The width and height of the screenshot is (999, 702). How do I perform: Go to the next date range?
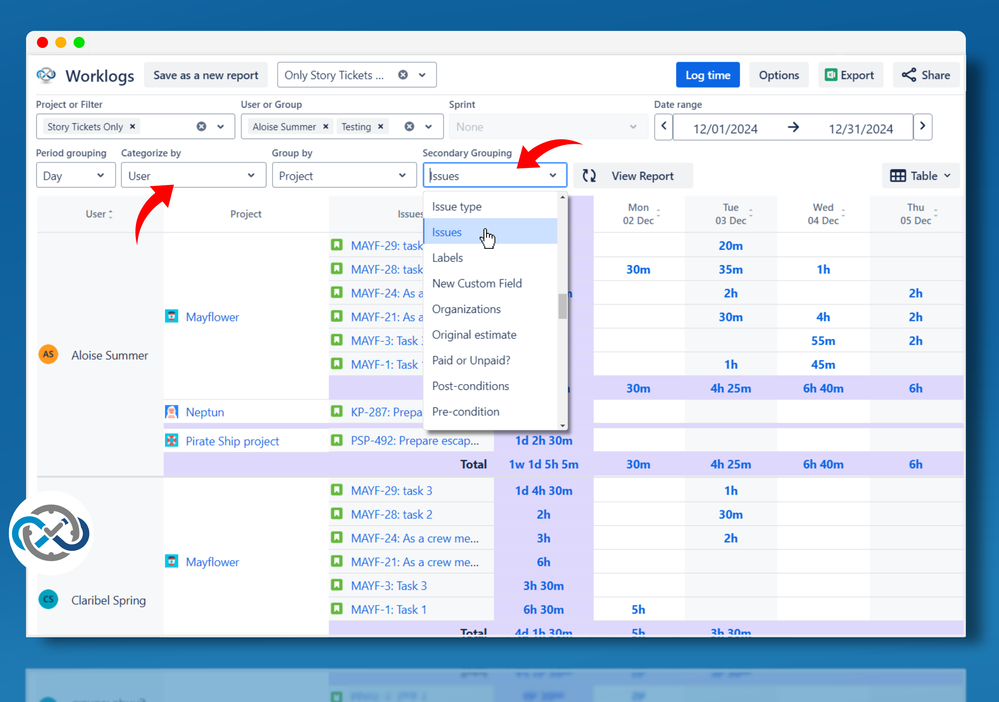point(923,127)
